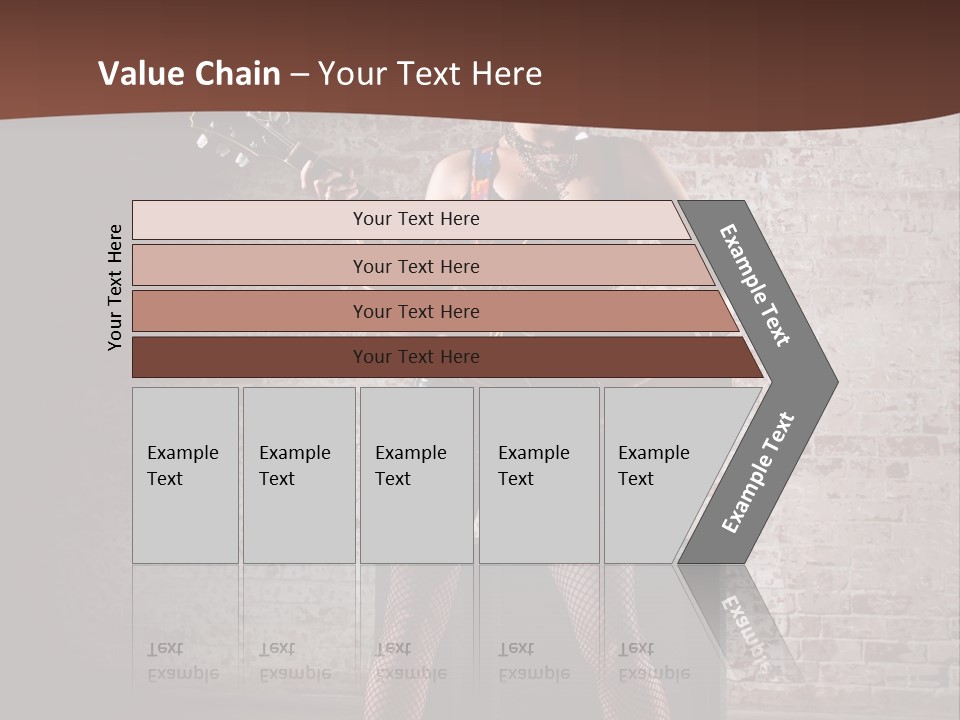Select the third gray Example Text box
The height and width of the screenshot is (720, 960).
tap(416, 475)
